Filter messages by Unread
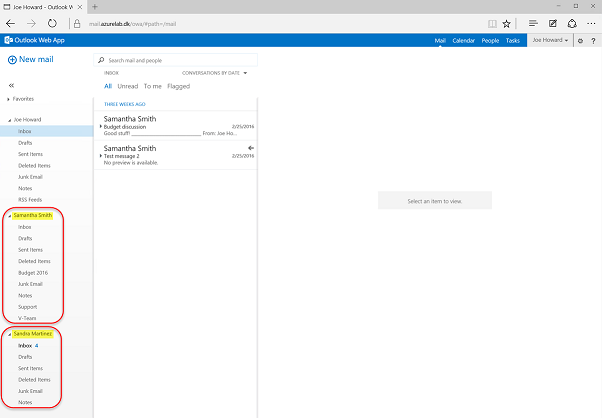The image size is (602, 418). click(x=127, y=86)
